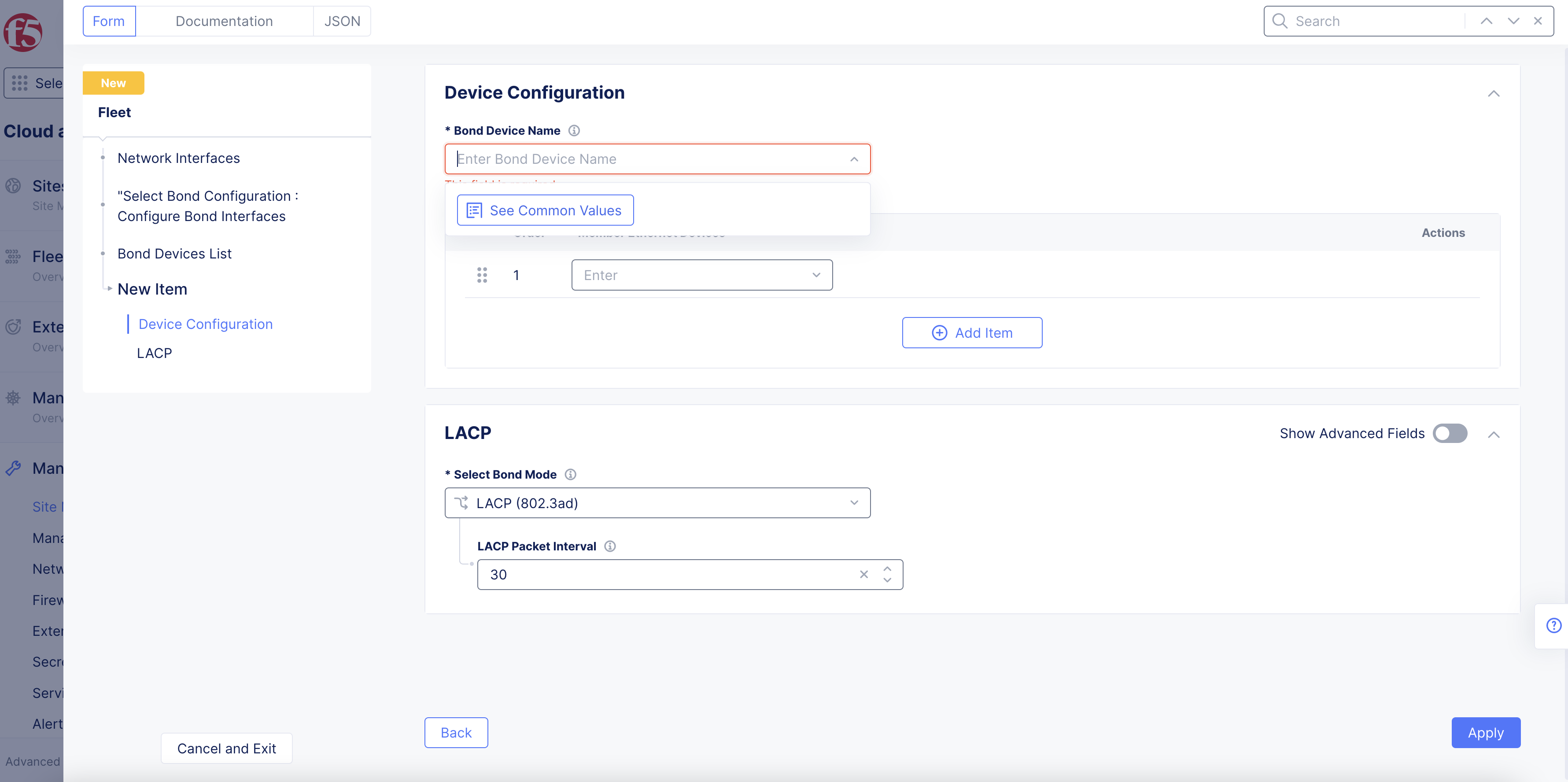The height and width of the screenshot is (782, 1568).
Task: Close the Bond Device Name dropdown chevron
Action: tap(854, 159)
